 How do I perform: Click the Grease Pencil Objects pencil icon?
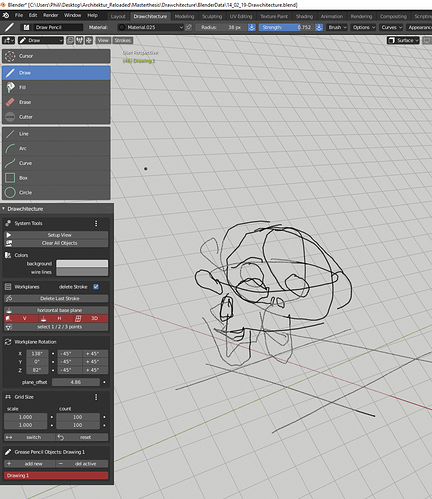[x=8, y=452]
